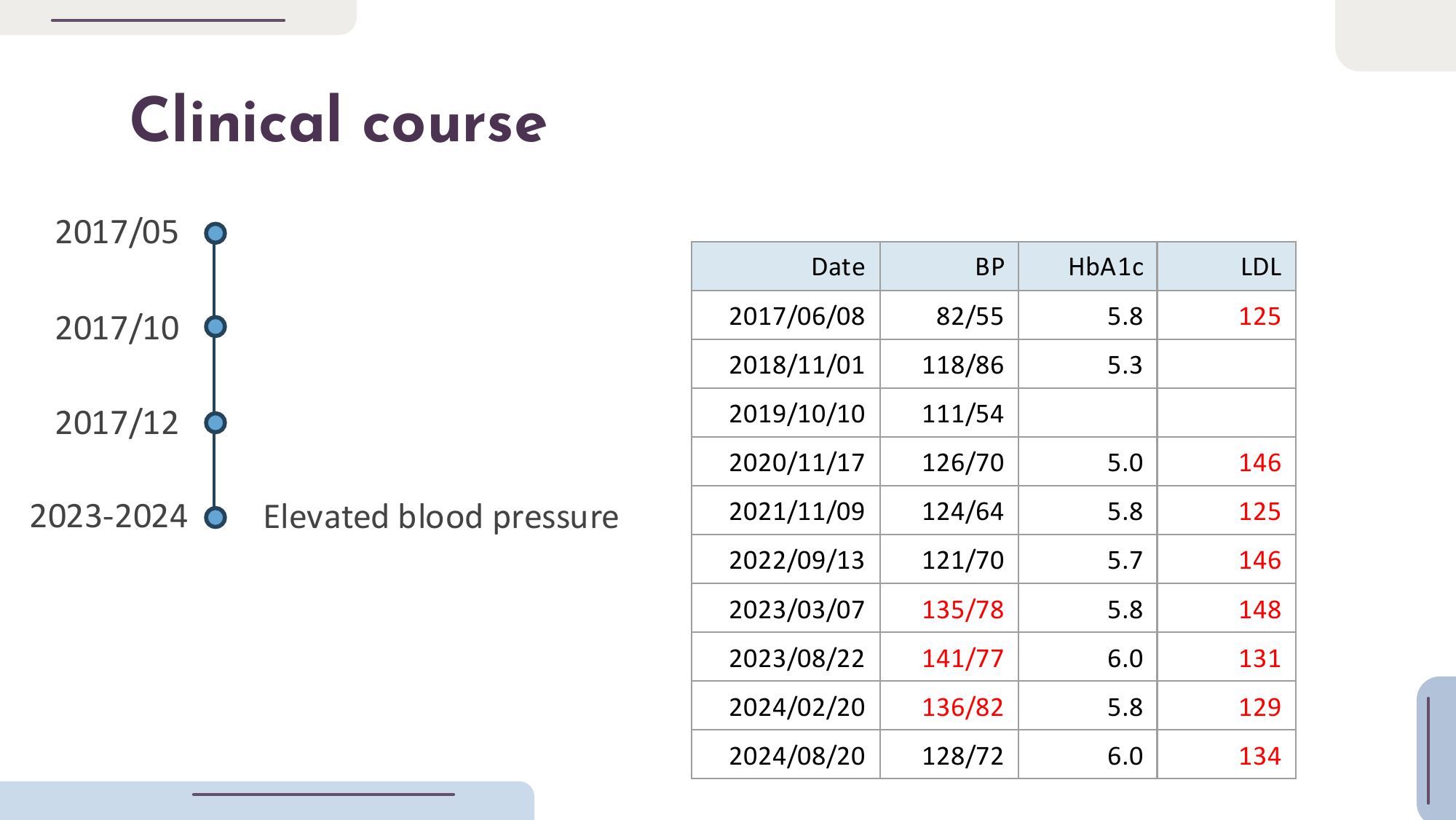Click the BP column header
Viewport: 1456px width, 820px height.
pyautogui.click(x=989, y=267)
